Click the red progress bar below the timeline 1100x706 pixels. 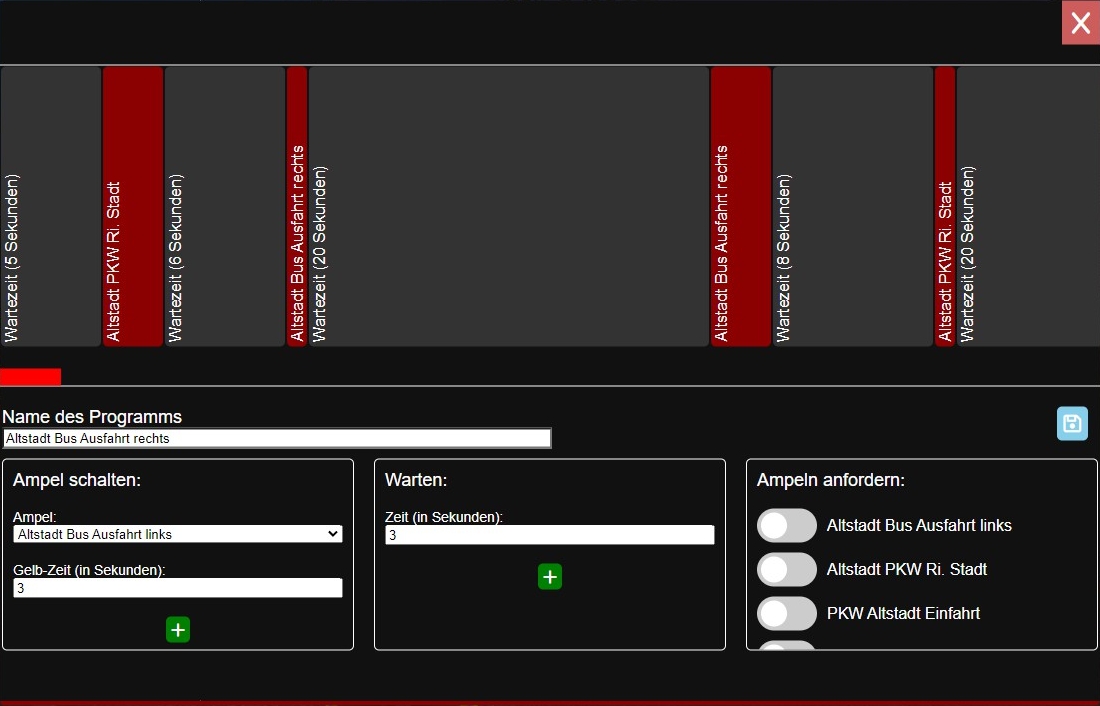pyautogui.click(x=30, y=376)
